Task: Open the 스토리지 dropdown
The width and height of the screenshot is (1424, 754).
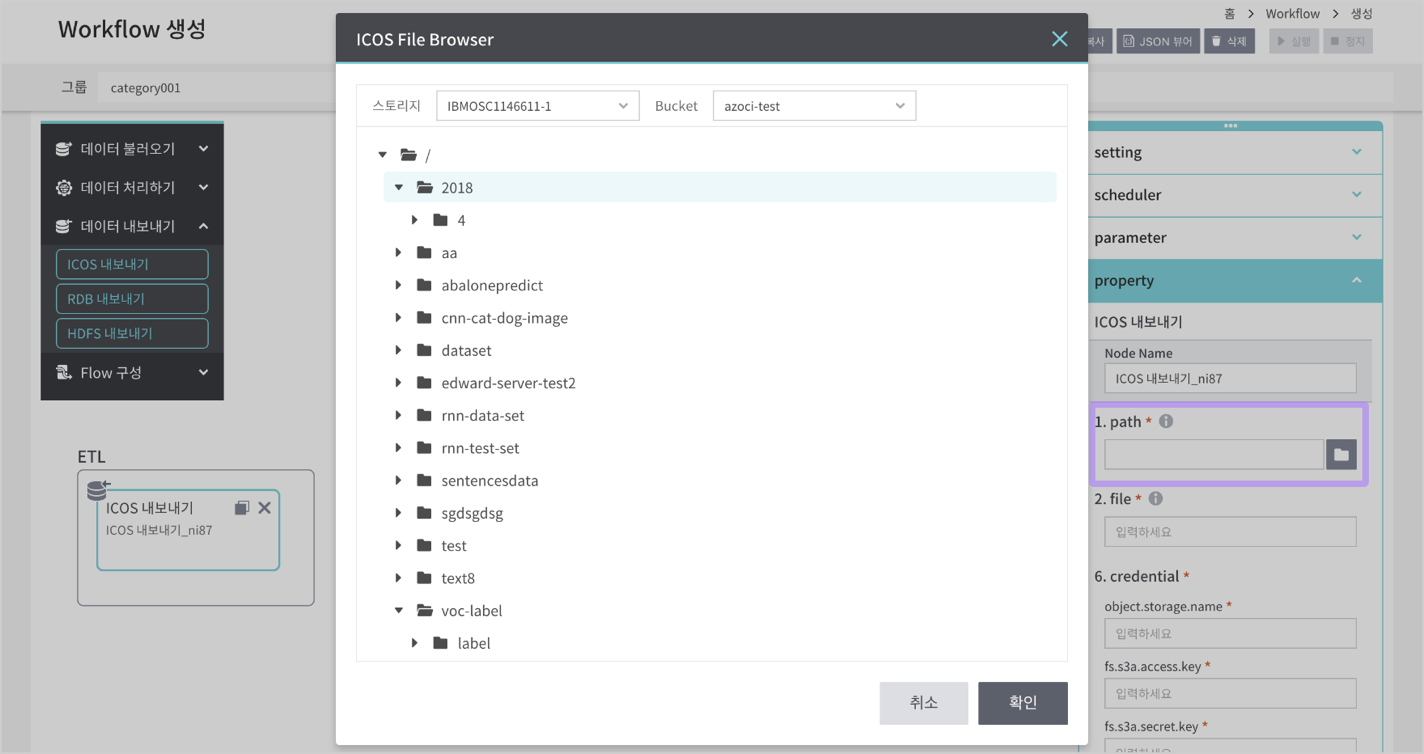Action: 538,106
